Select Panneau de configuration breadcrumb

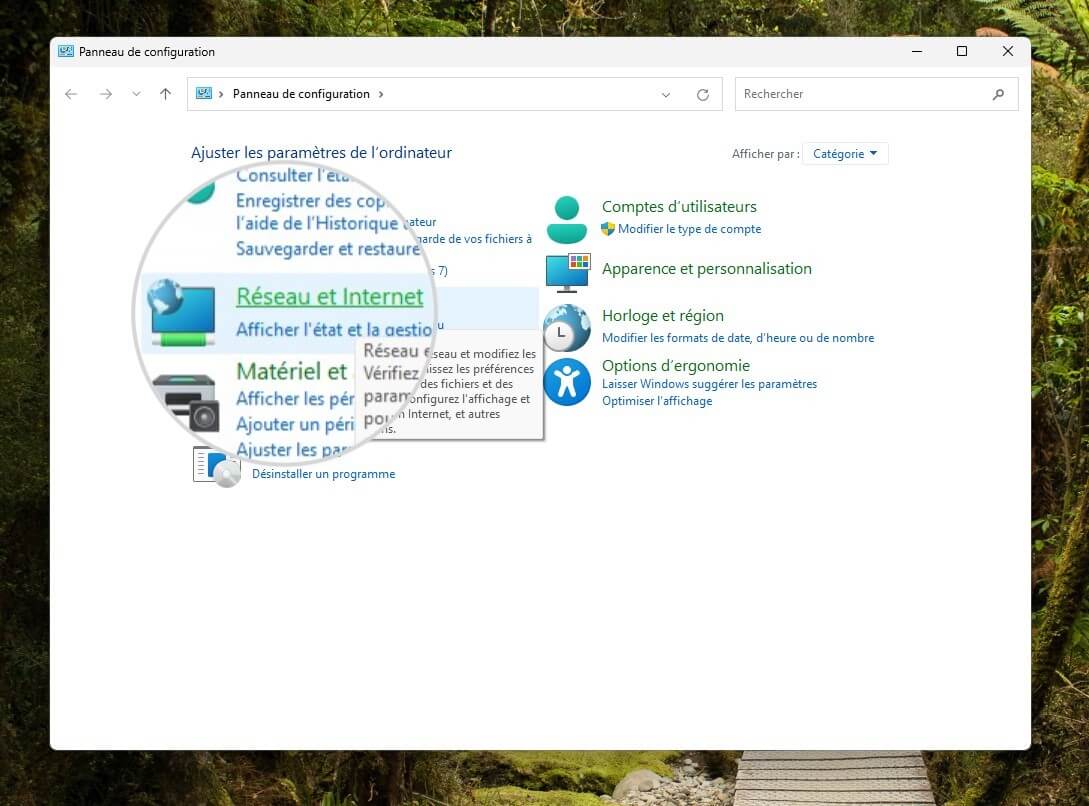pos(301,94)
